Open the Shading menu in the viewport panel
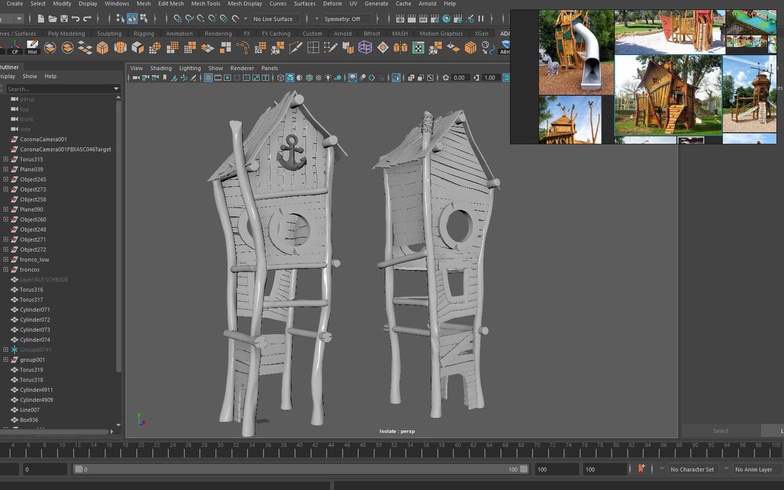784x490 pixels. coord(160,68)
